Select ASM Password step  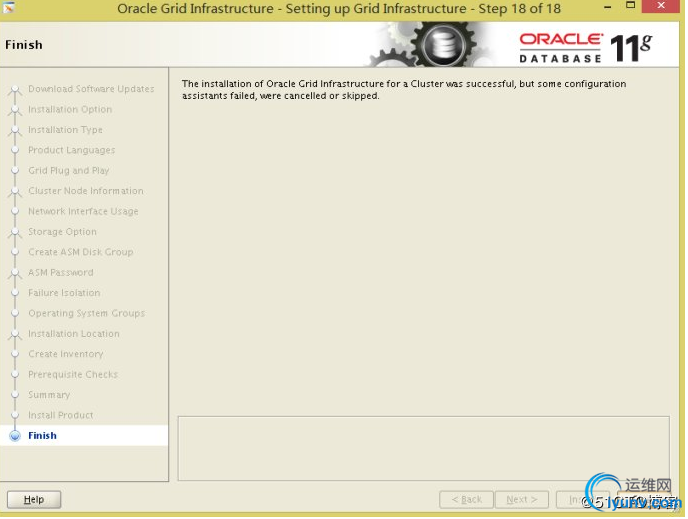click(61, 272)
